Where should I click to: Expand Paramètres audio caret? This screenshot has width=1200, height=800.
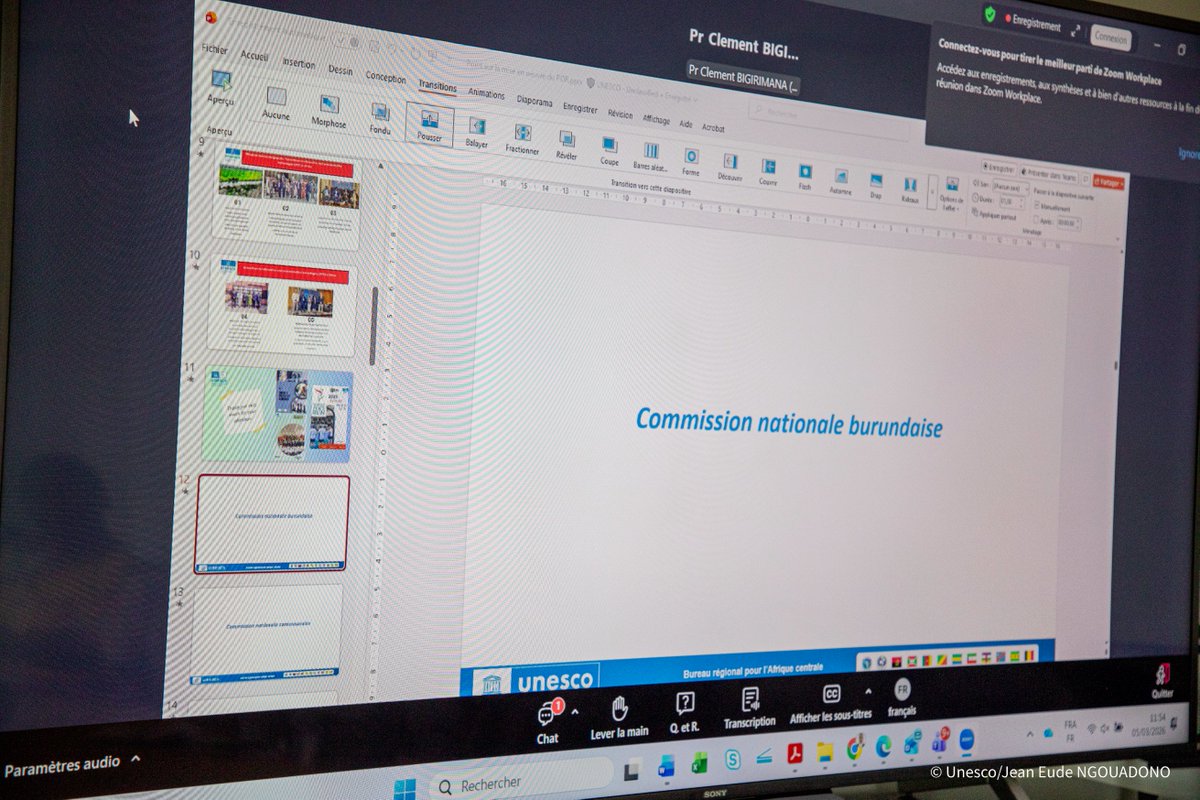coord(136,759)
